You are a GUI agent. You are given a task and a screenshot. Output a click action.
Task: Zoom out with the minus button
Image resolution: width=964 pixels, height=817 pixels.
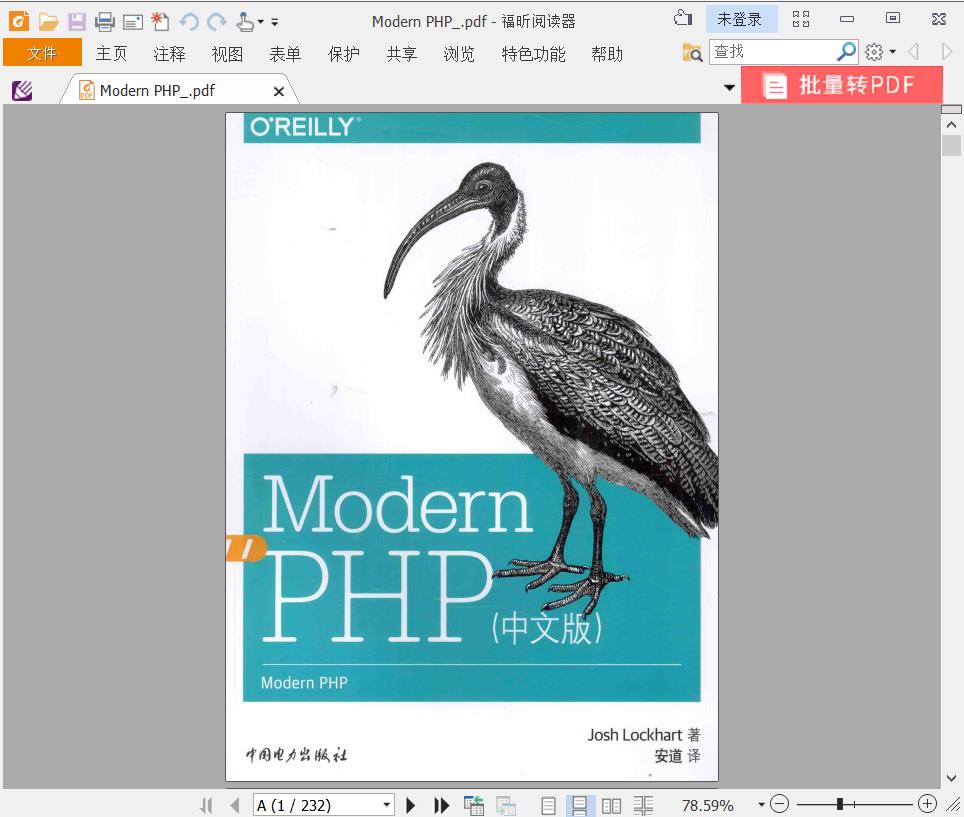coord(780,803)
